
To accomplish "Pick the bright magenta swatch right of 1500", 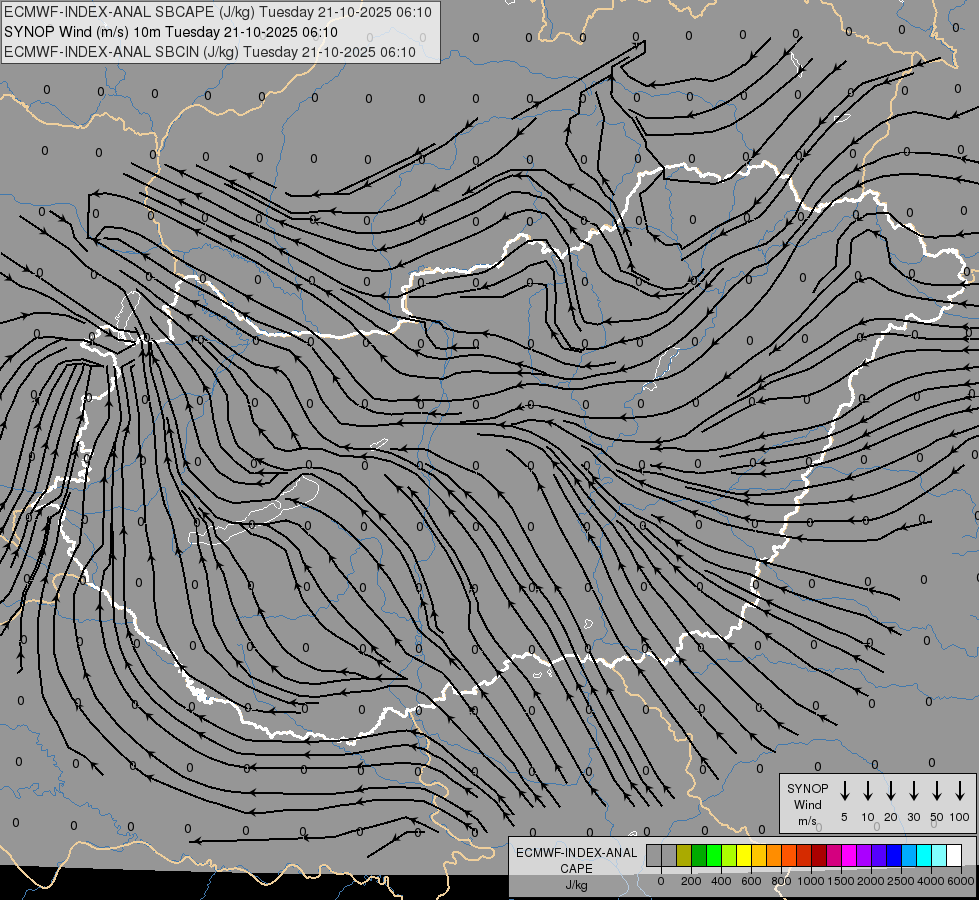I will click(x=849, y=855).
